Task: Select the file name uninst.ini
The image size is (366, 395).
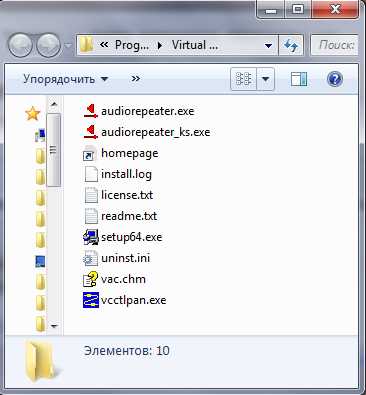Action: pos(125,258)
